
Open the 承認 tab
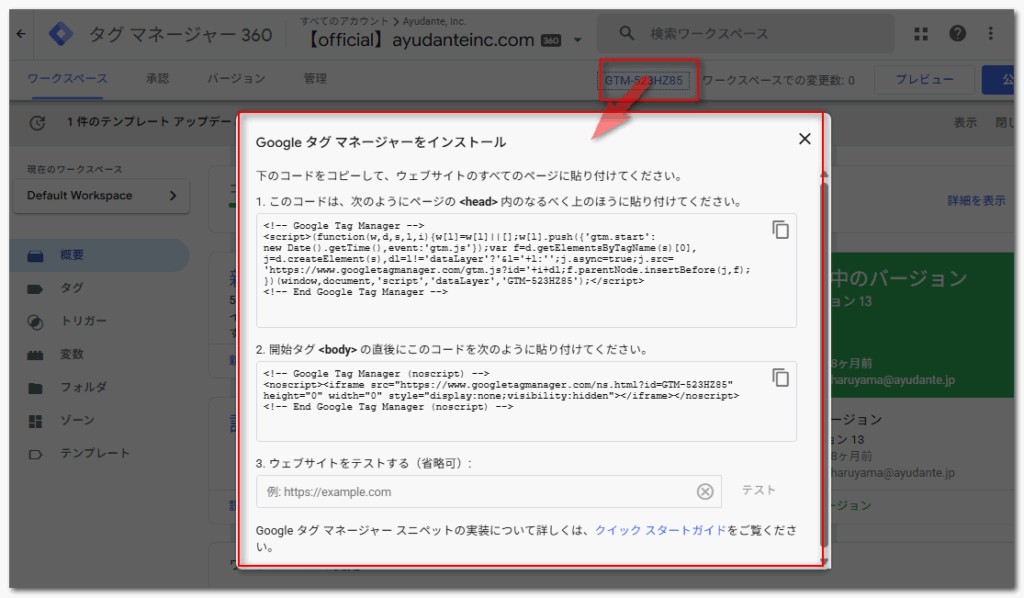[x=157, y=78]
